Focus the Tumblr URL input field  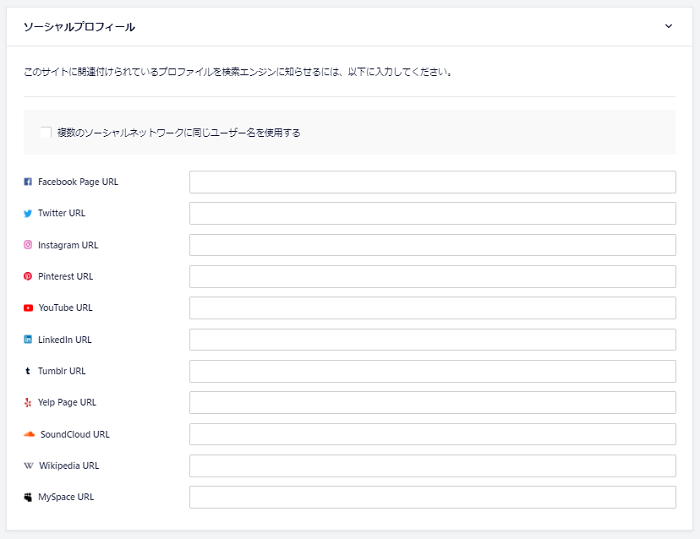click(x=432, y=371)
